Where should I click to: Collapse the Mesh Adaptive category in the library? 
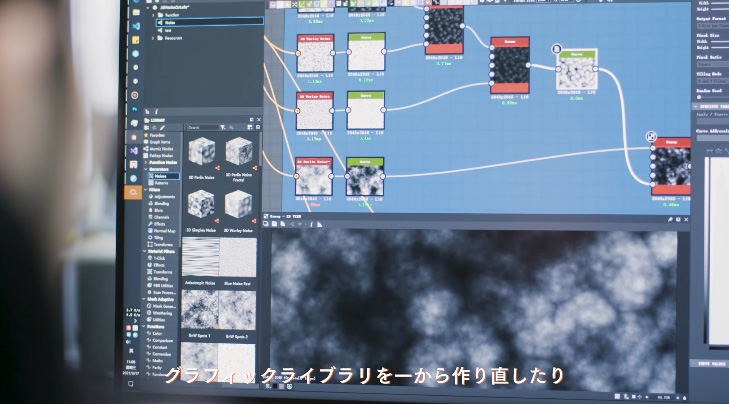(144, 299)
